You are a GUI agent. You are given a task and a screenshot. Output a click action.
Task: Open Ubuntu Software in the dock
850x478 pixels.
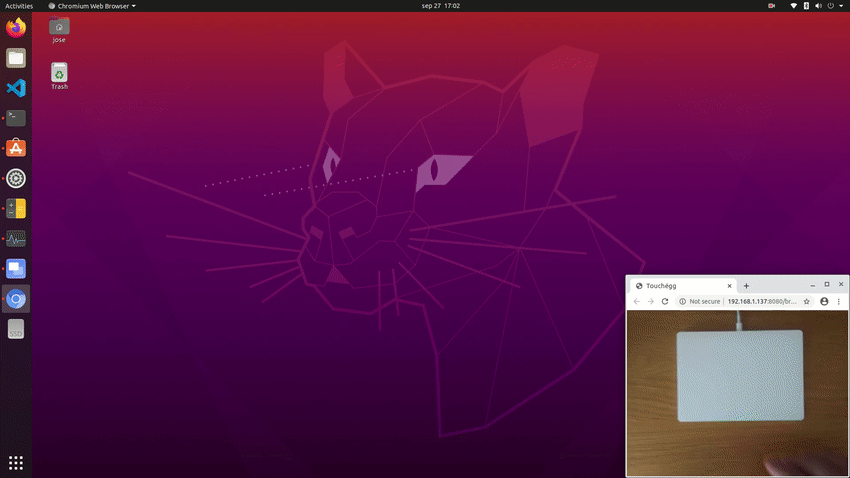point(16,148)
